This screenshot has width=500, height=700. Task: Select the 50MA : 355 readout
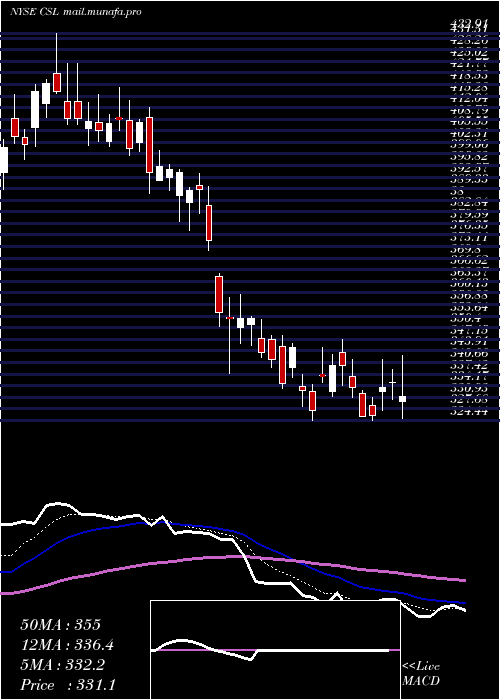61,625
